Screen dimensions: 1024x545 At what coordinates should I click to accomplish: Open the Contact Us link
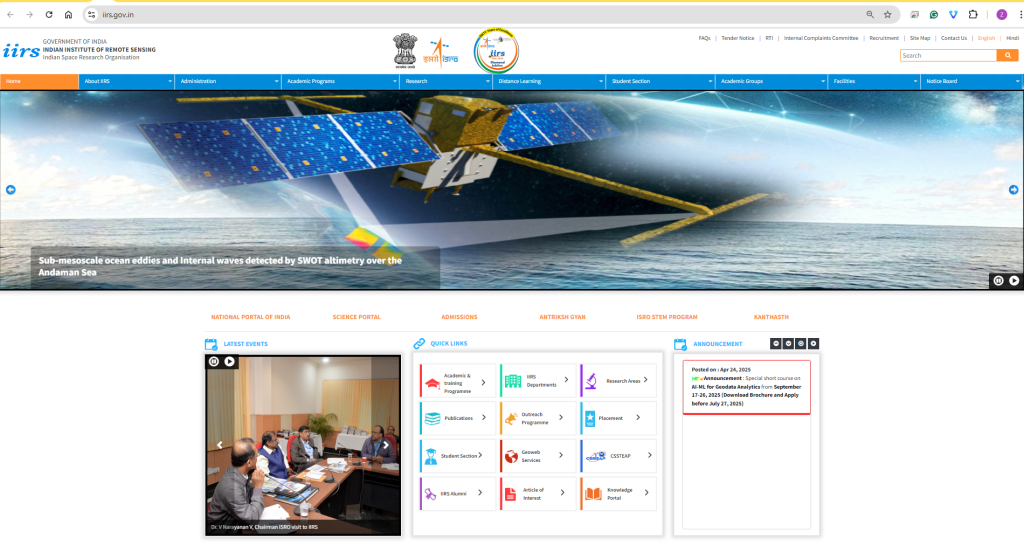tap(953, 39)
